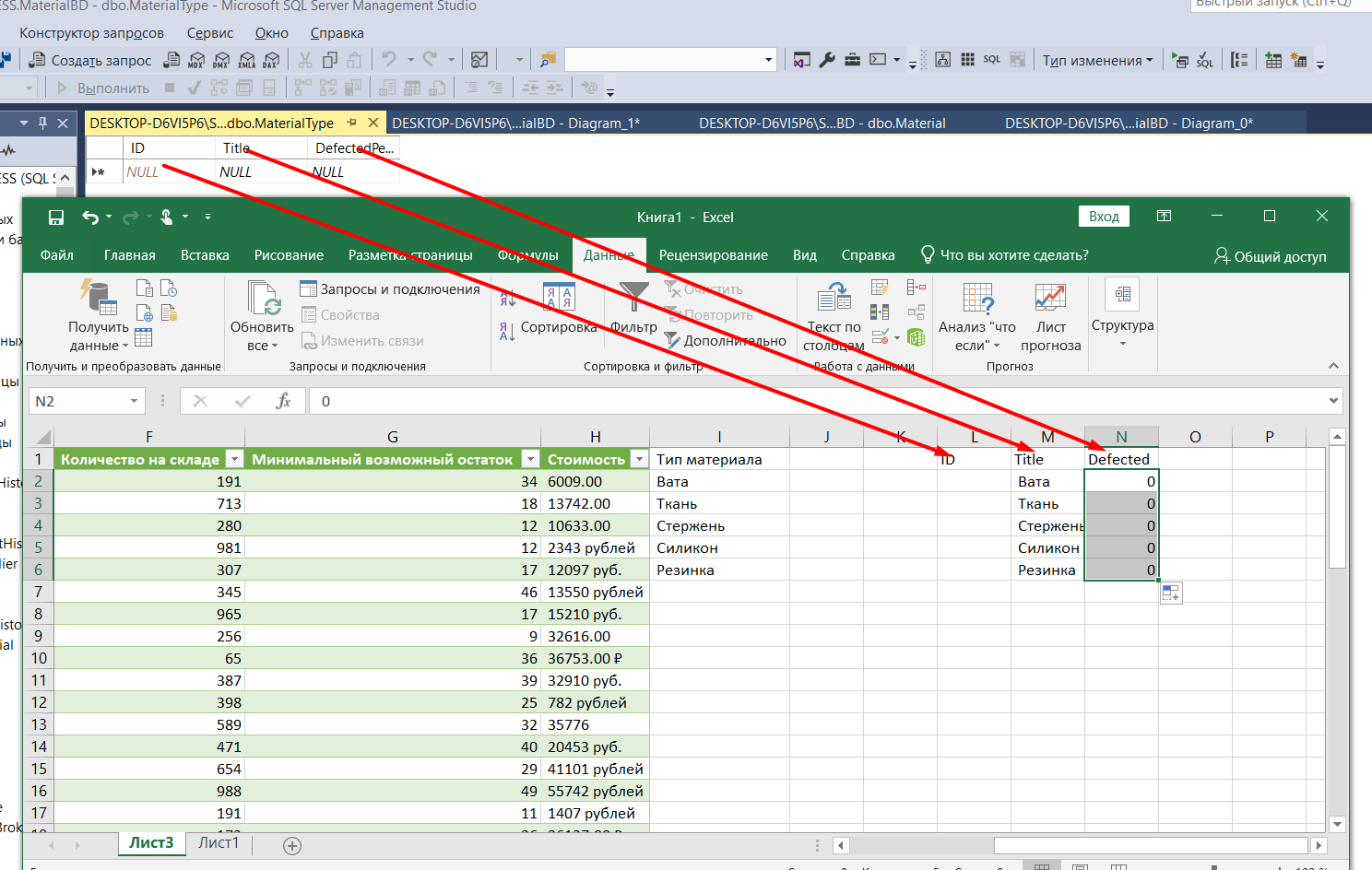Open the Name Box dropdown arrow
Viewport: 1372px width, 870px height.
[134, 401]
